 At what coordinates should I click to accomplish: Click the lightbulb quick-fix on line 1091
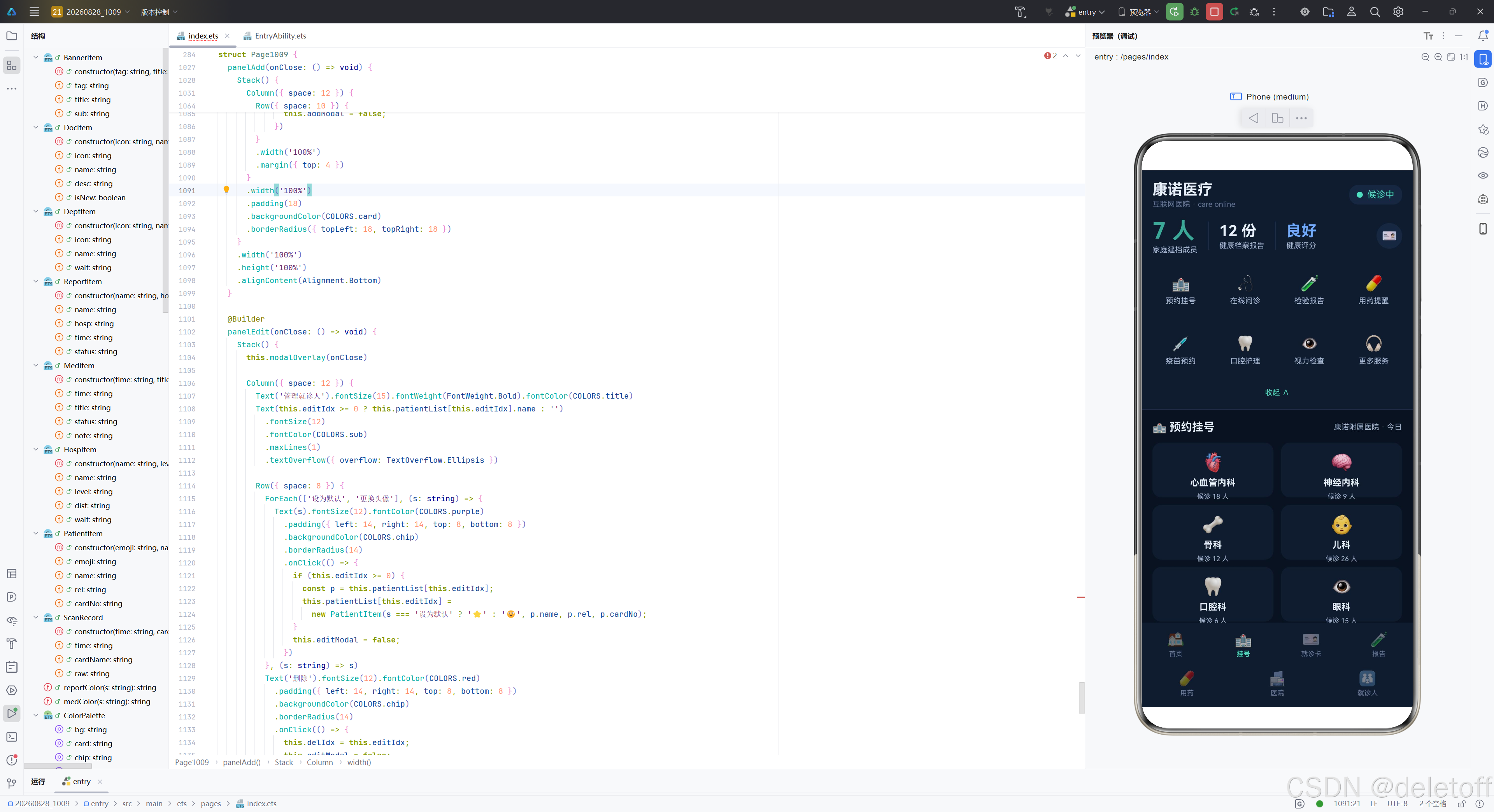[x=226, y=190]
